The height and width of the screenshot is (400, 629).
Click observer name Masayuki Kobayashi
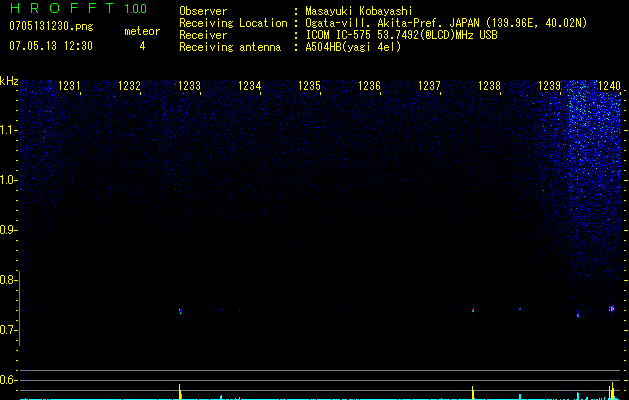359,11
